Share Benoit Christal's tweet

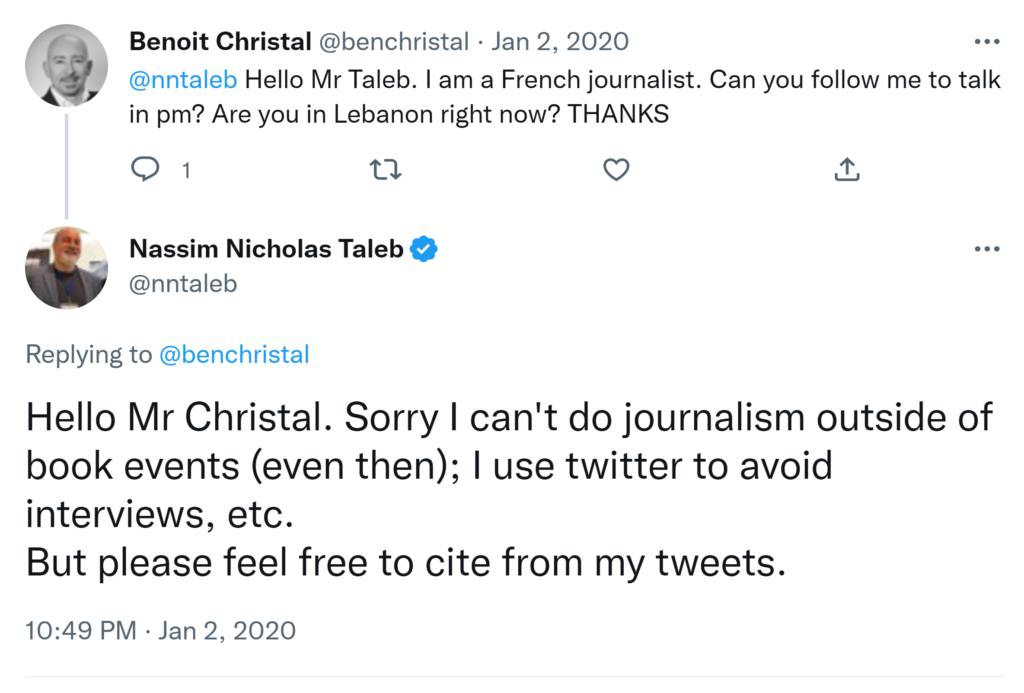click(847, 171)
